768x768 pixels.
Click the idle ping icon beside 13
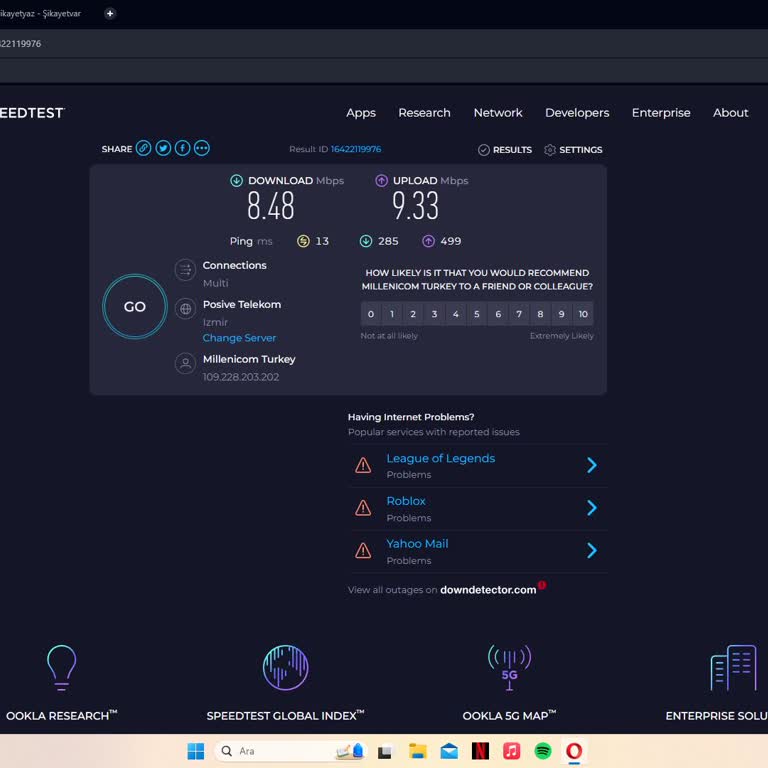coord(303,241)
